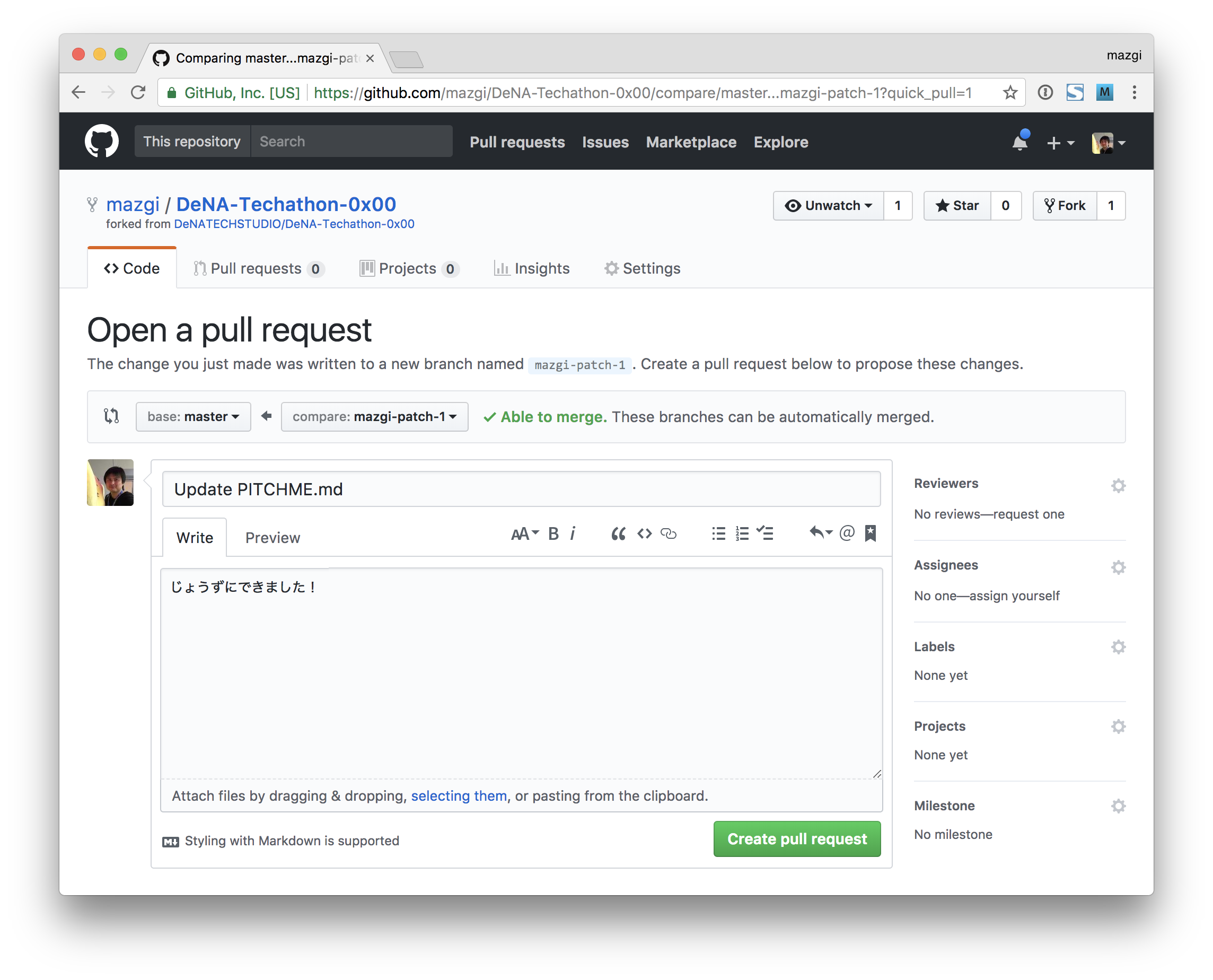Screen dimensions: 1213x980
Task: Click Create pull request button
Action: (x=796, y=839)
